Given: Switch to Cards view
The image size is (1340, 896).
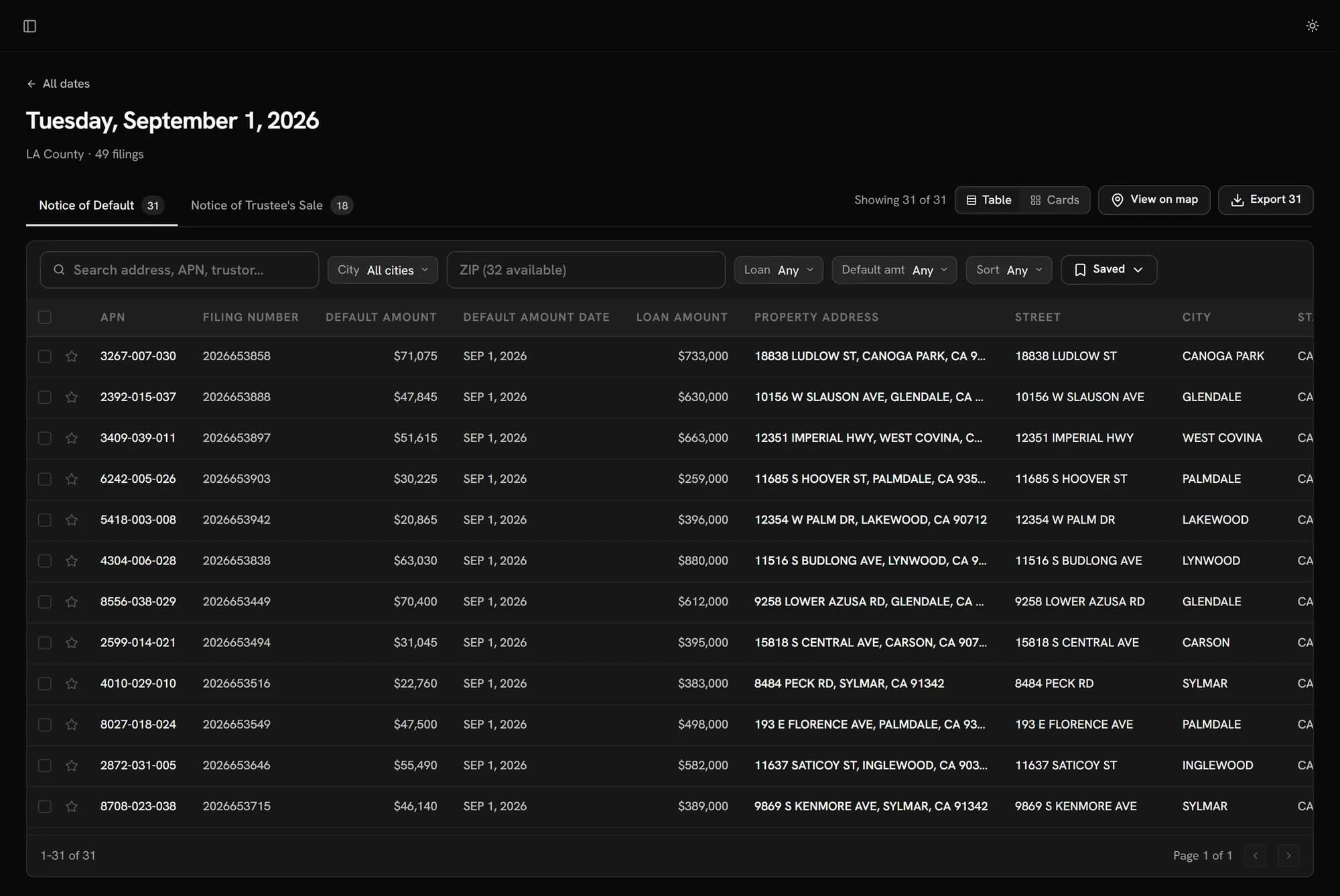Looking at the screenshot, I should point(1055,200).
